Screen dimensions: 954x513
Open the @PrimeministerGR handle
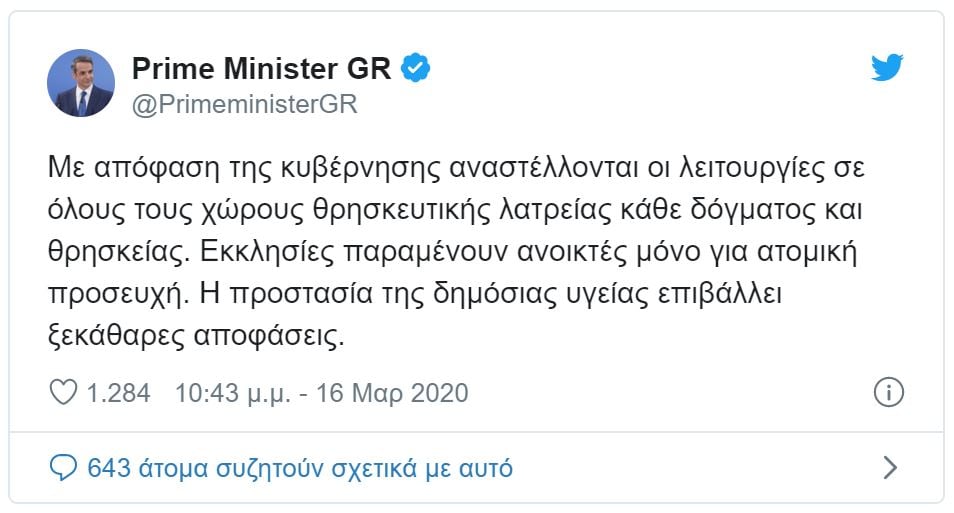point(245,104)
